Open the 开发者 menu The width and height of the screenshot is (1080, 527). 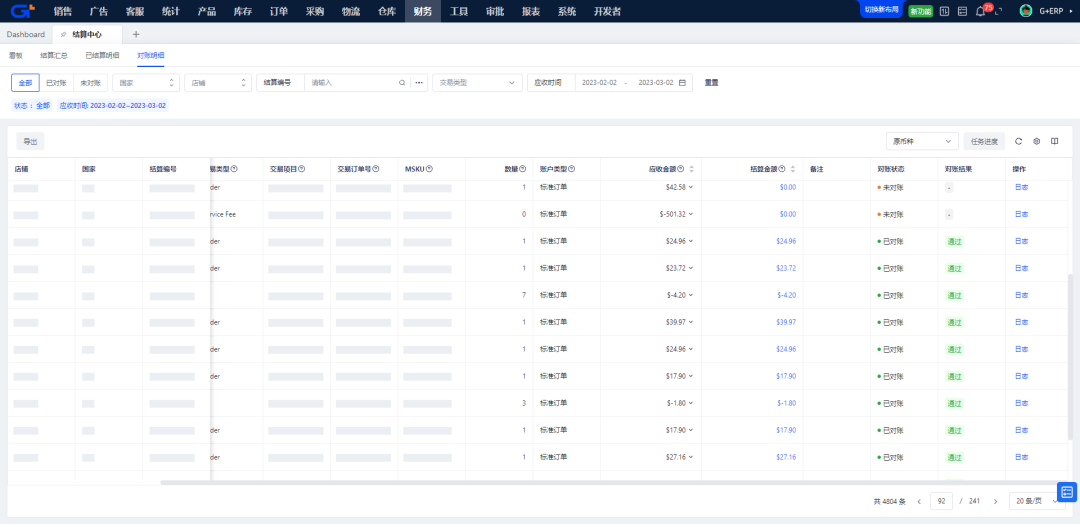(607, 12)
